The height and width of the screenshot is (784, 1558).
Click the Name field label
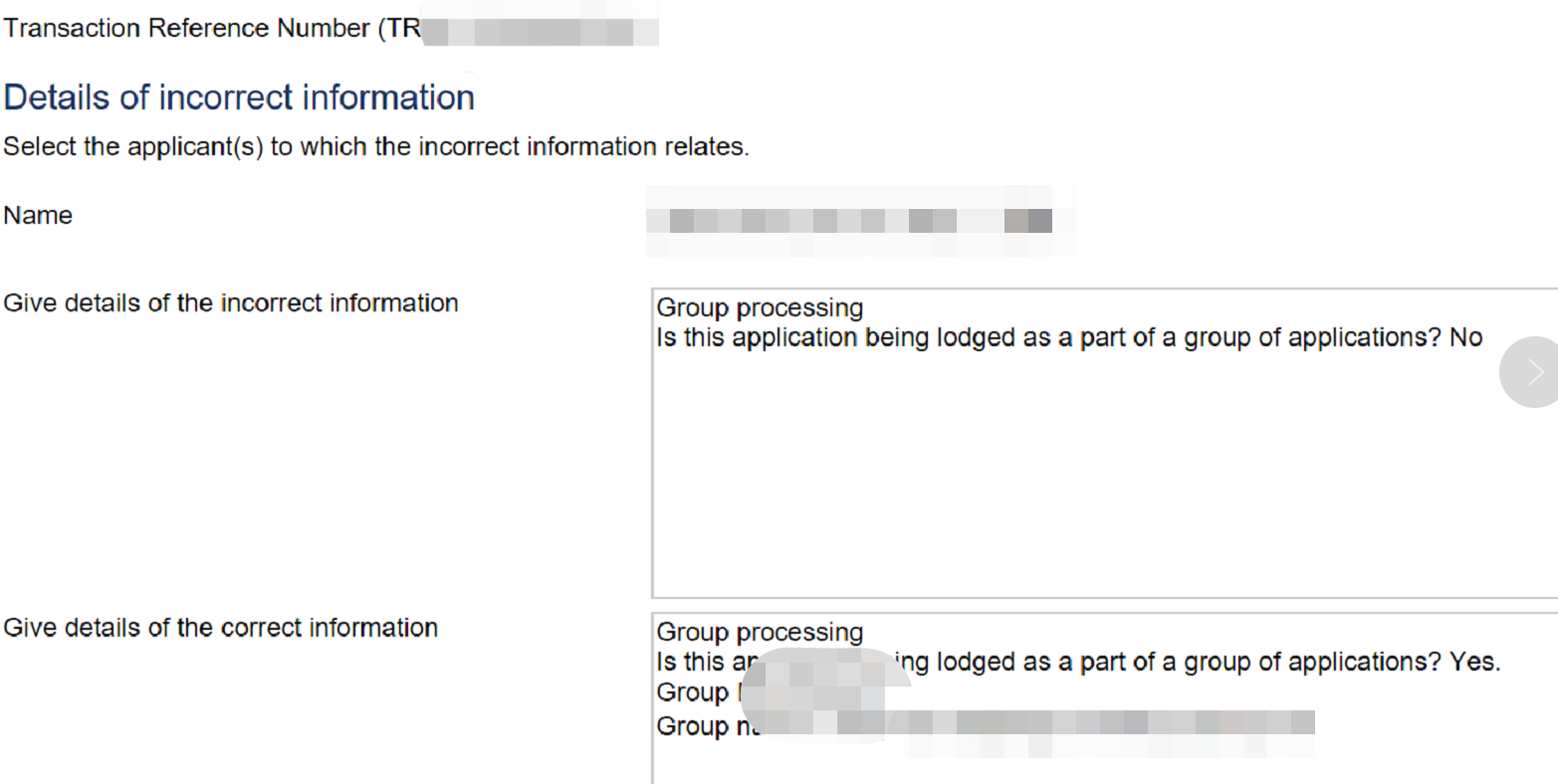[38, 216]
